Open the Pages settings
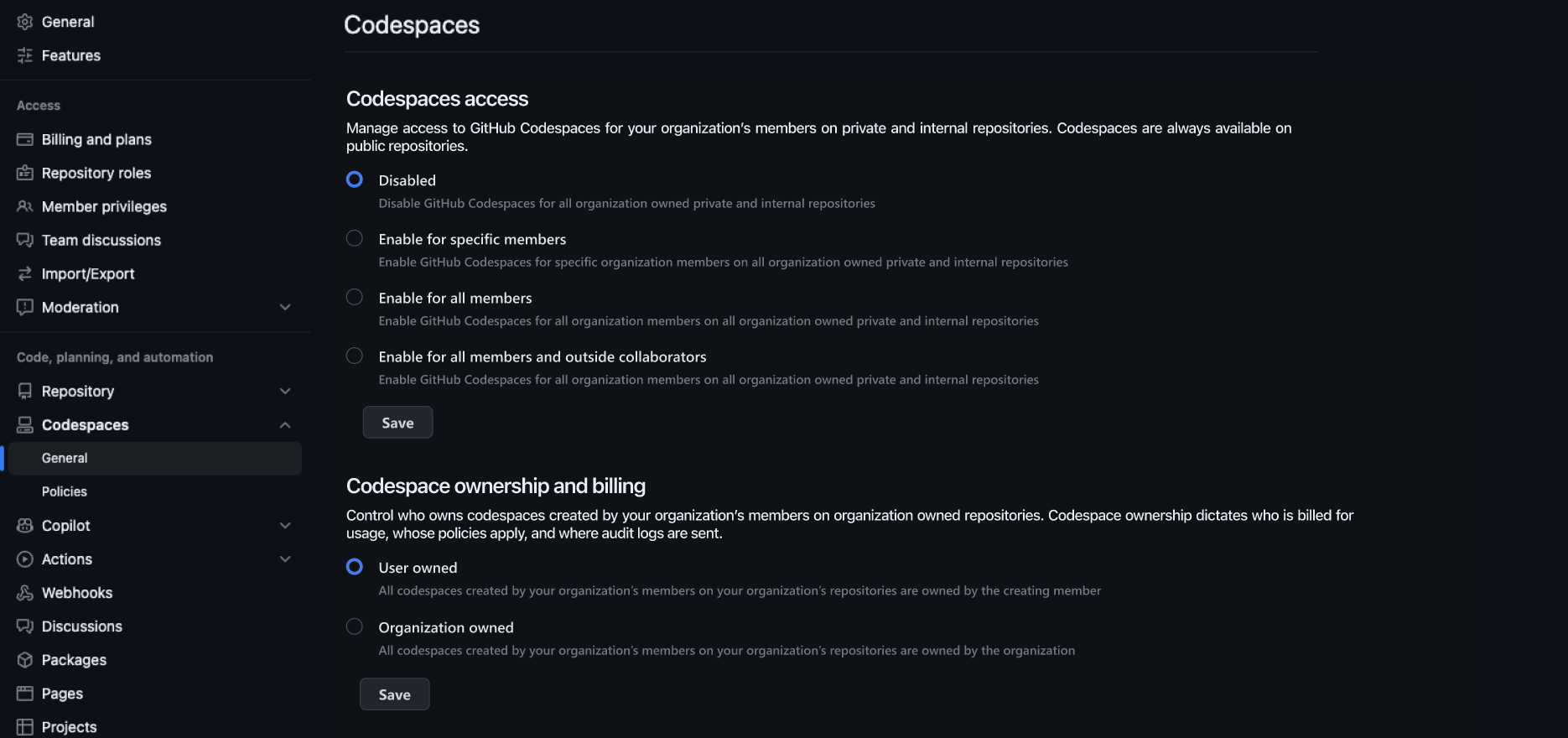The image size is (1568, 738). point(61,693)
